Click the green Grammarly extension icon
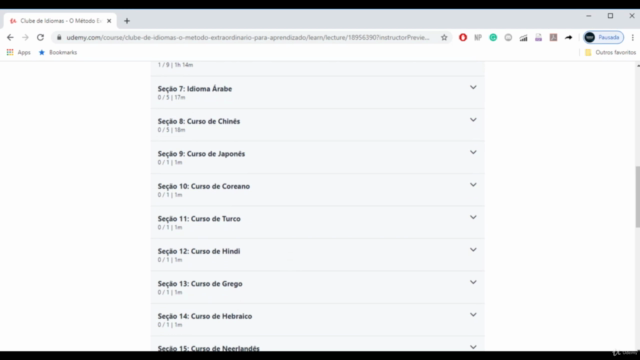Viewport: 640px width, 360px height. pyautogui.click(x=493, y=38)
